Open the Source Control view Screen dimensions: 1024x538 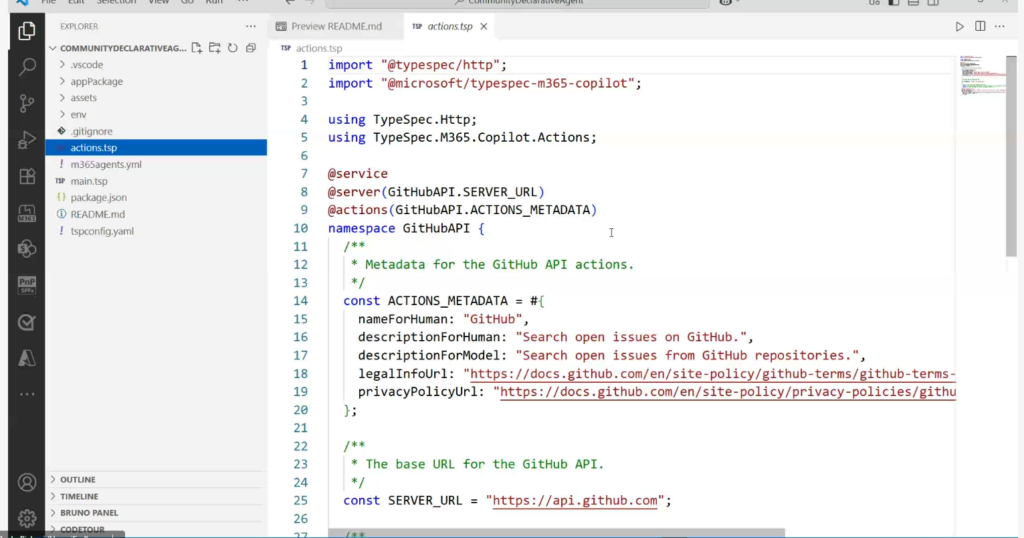coord(27,103)
